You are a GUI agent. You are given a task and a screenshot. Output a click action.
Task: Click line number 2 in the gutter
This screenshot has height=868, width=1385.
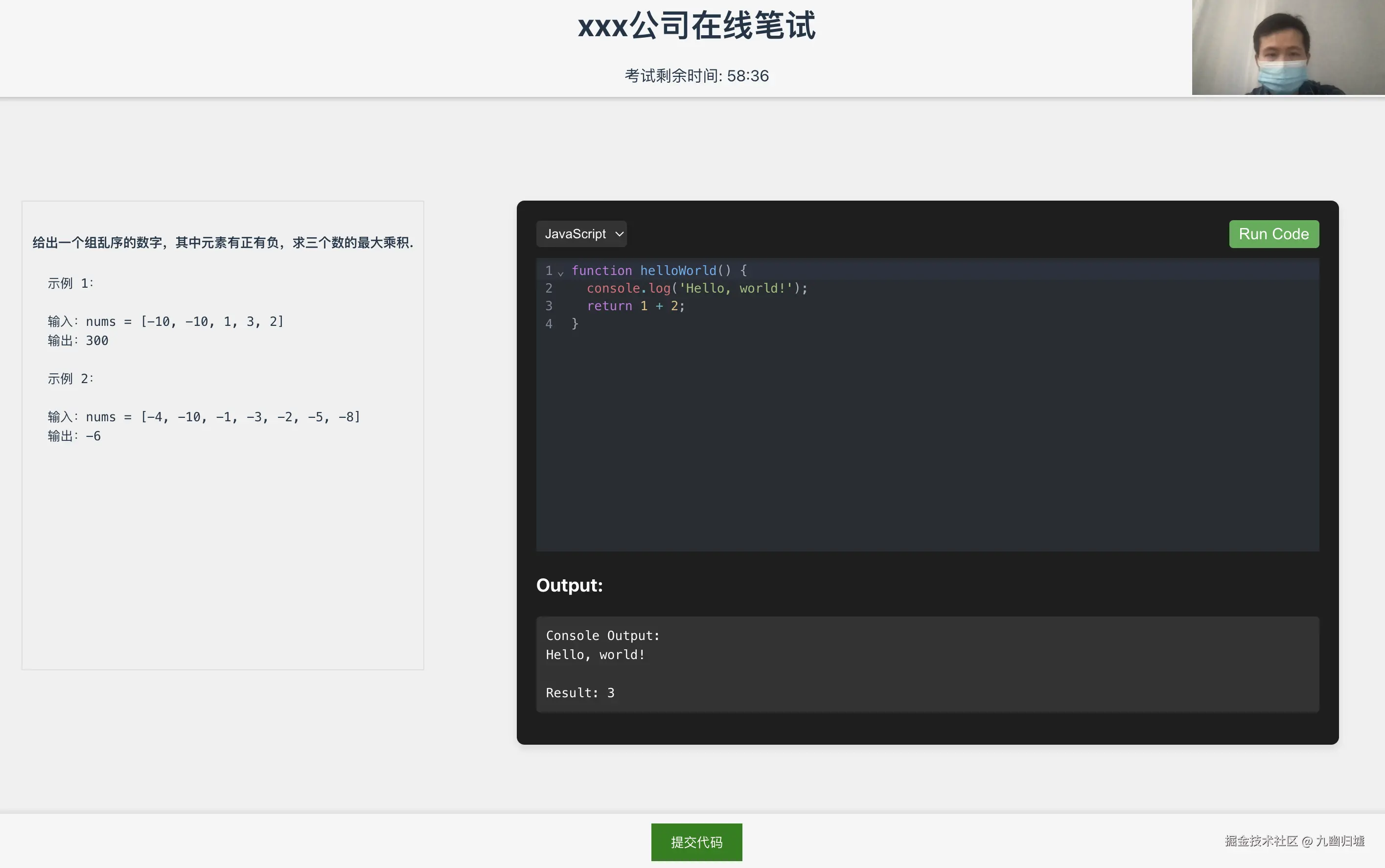pos(549,288)
